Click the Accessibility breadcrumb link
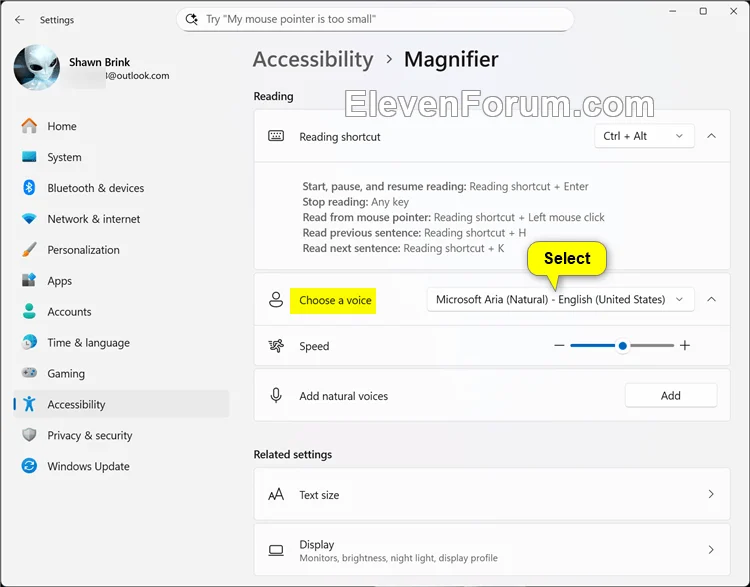750x587 pixels. click(x=313, y=60)
